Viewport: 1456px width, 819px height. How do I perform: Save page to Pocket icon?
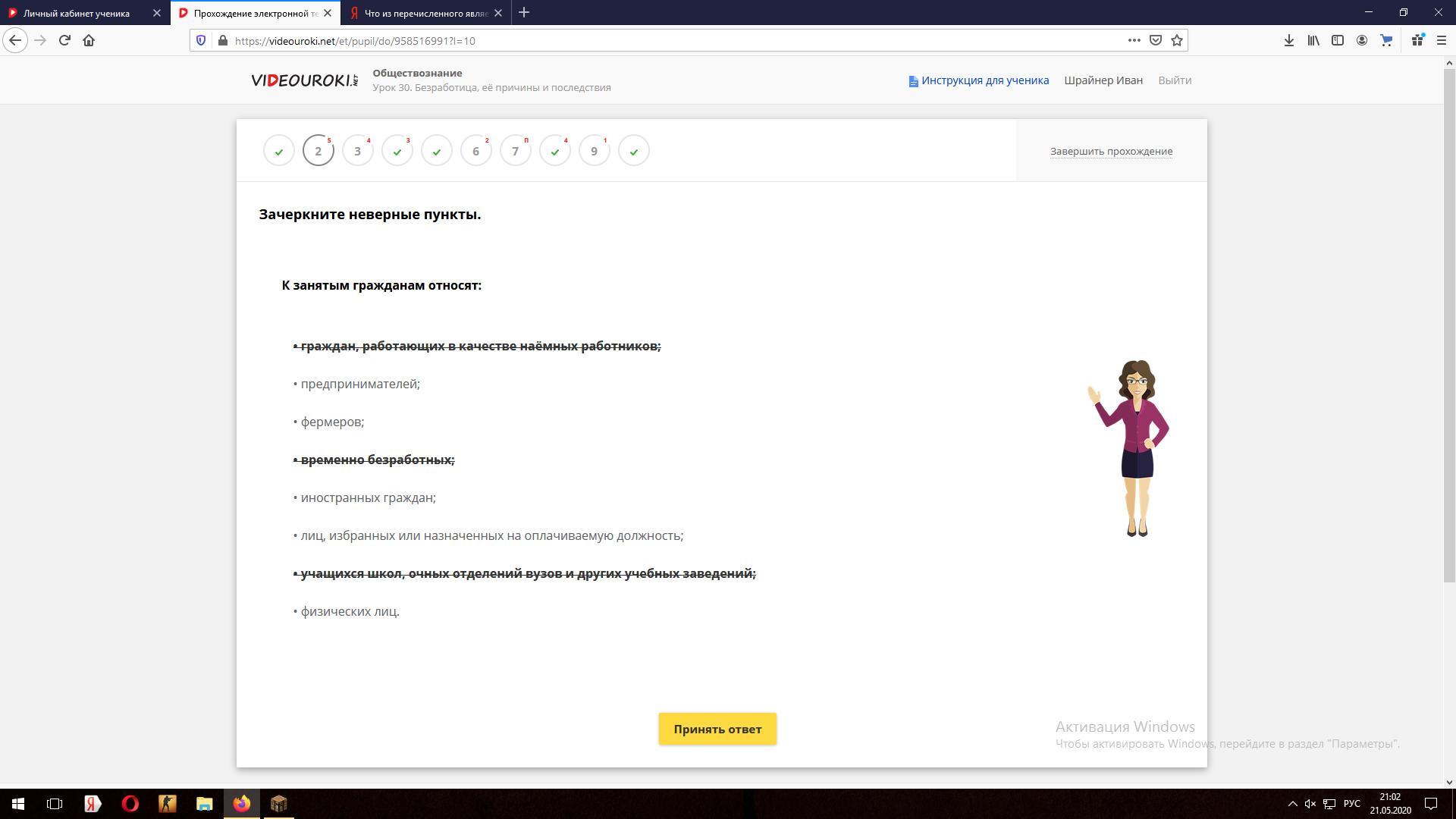coord(1156,40)
